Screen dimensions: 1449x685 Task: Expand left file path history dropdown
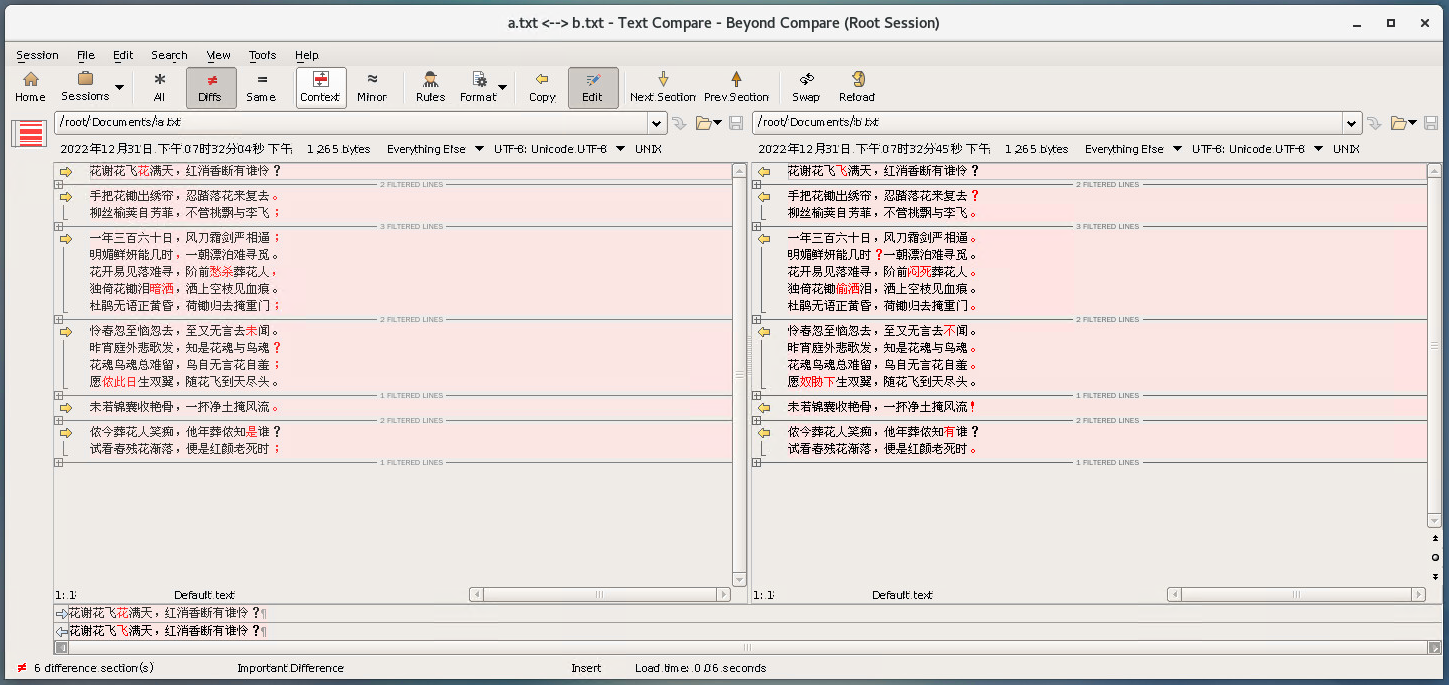tap(657, 123)
